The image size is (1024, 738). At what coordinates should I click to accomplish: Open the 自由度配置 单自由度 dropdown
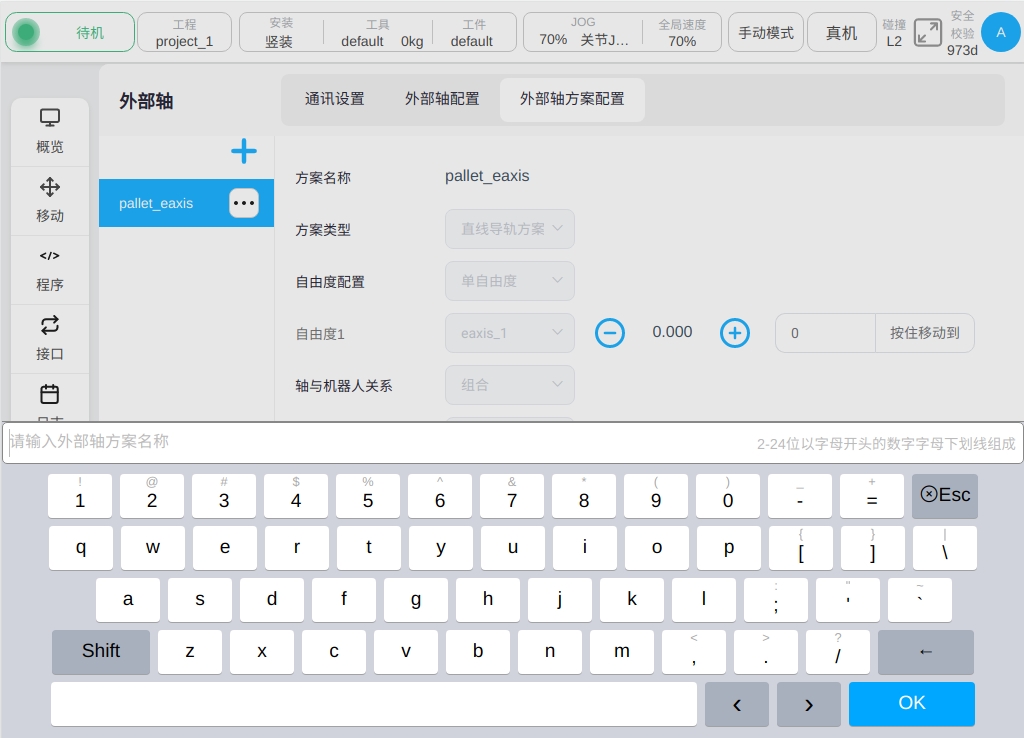pos(510,281)
